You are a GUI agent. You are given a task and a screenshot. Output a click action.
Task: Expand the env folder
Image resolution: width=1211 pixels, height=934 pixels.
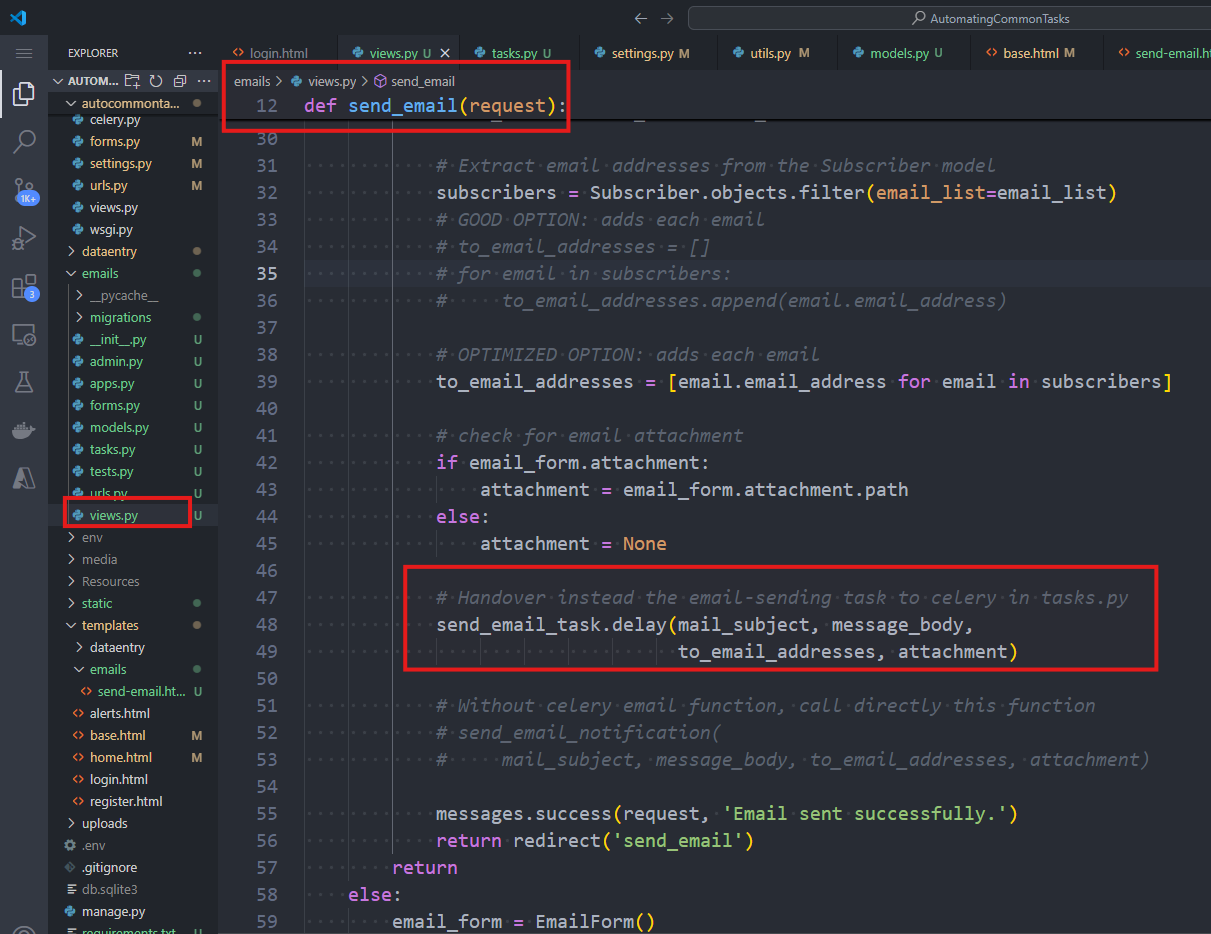coord(133,537)
